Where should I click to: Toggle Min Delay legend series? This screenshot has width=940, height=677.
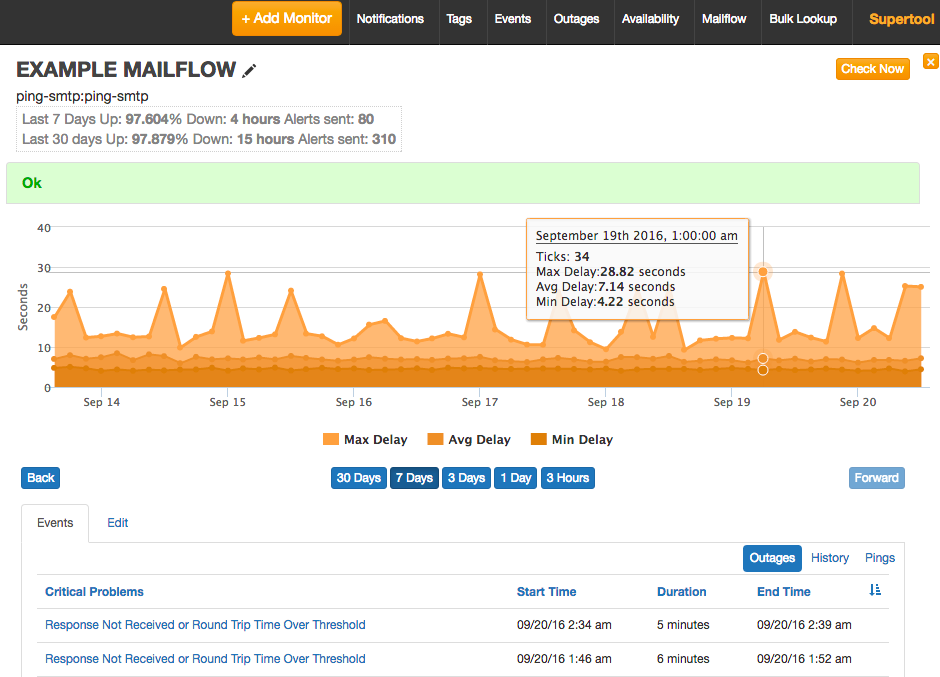(571, 440)
